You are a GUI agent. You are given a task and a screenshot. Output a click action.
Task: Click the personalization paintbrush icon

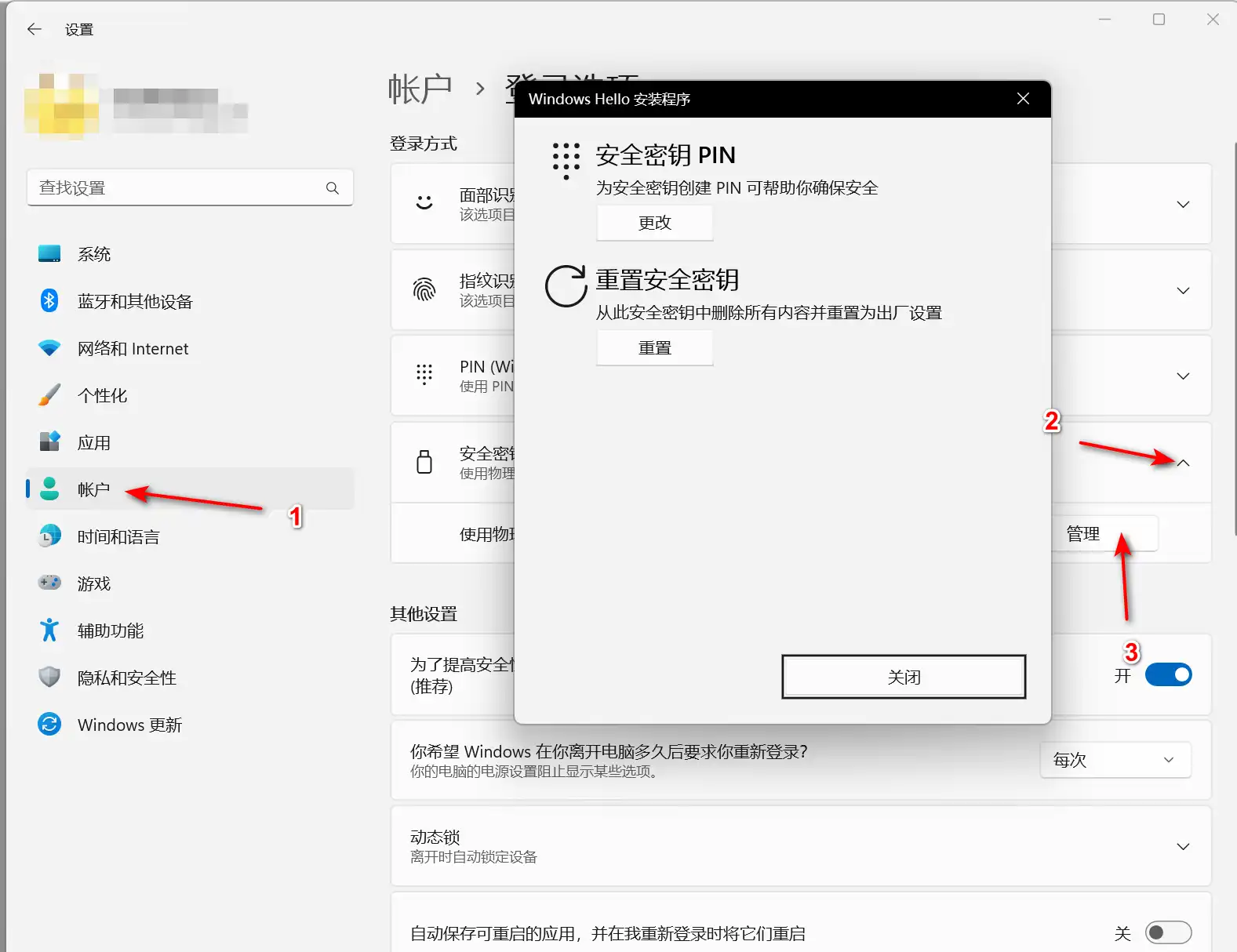click(x=49, y=394)
